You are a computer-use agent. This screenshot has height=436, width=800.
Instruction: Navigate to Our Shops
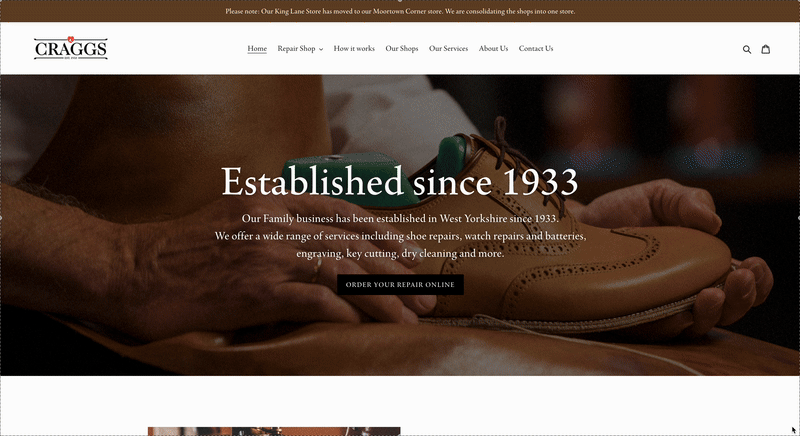(402, 48)
